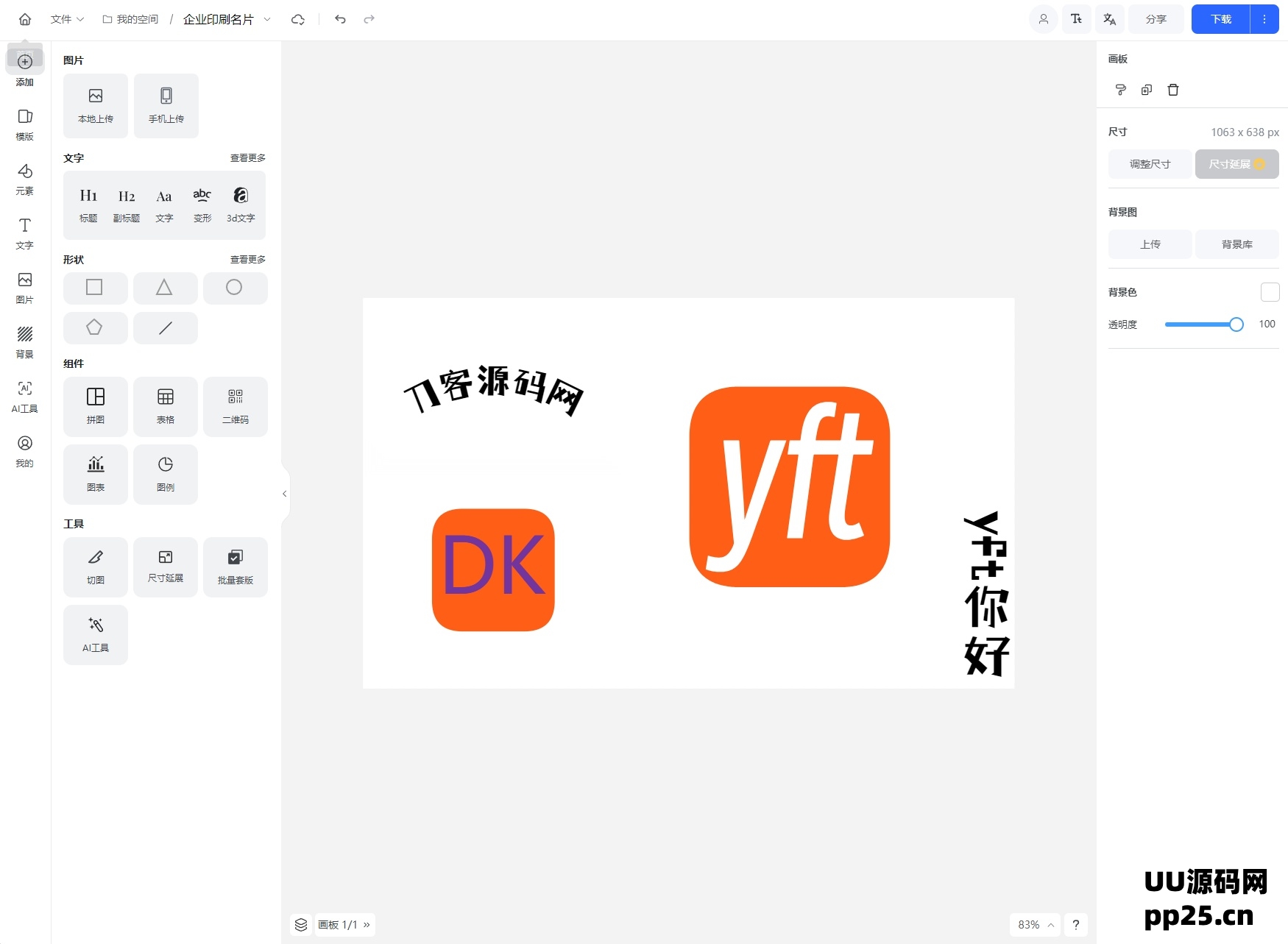The height and width of the screenshot is (944, 1288).
Task: Collapse the left panel with chevron
Action: pyautogui.click(x=284, y=494)
